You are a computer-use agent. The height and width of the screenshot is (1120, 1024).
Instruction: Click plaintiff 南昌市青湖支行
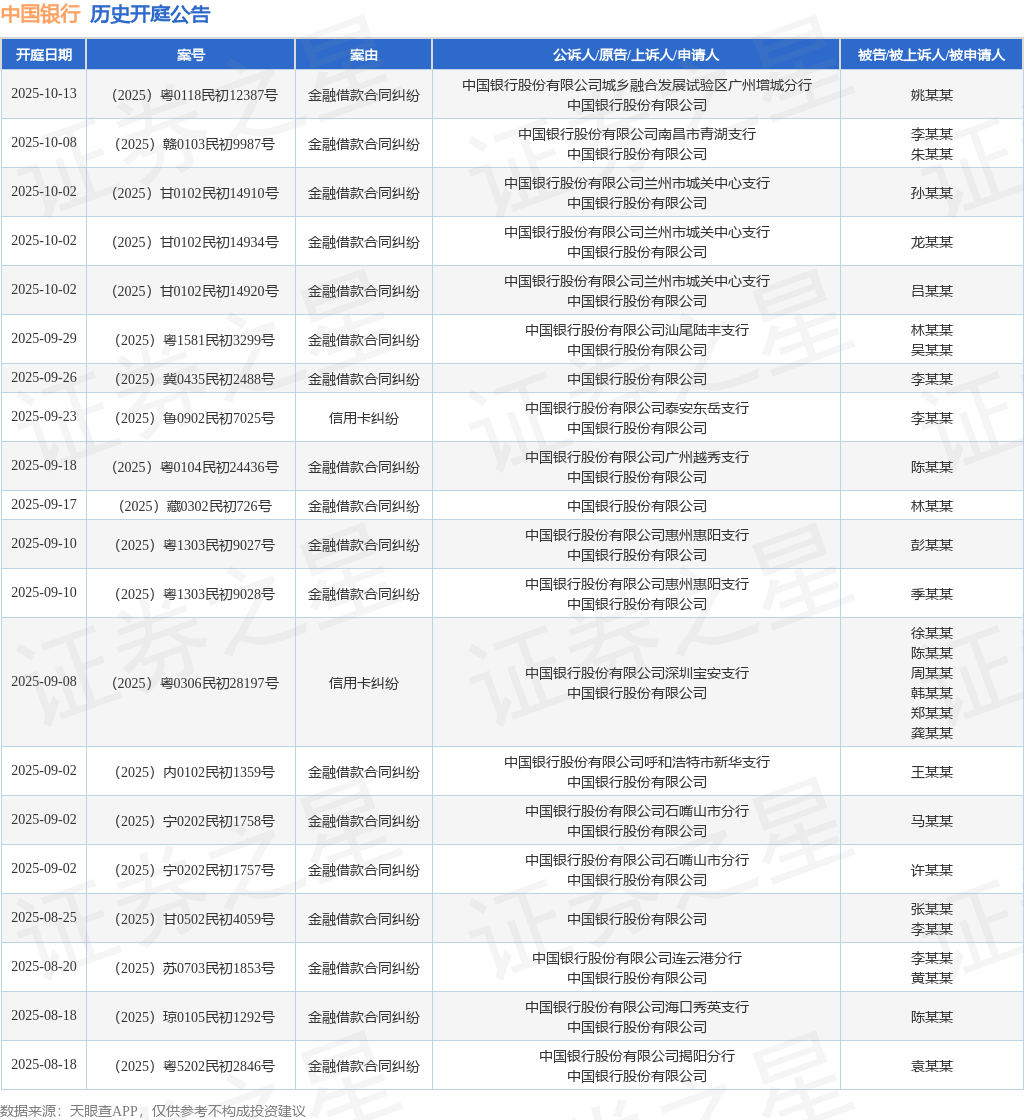637,134
